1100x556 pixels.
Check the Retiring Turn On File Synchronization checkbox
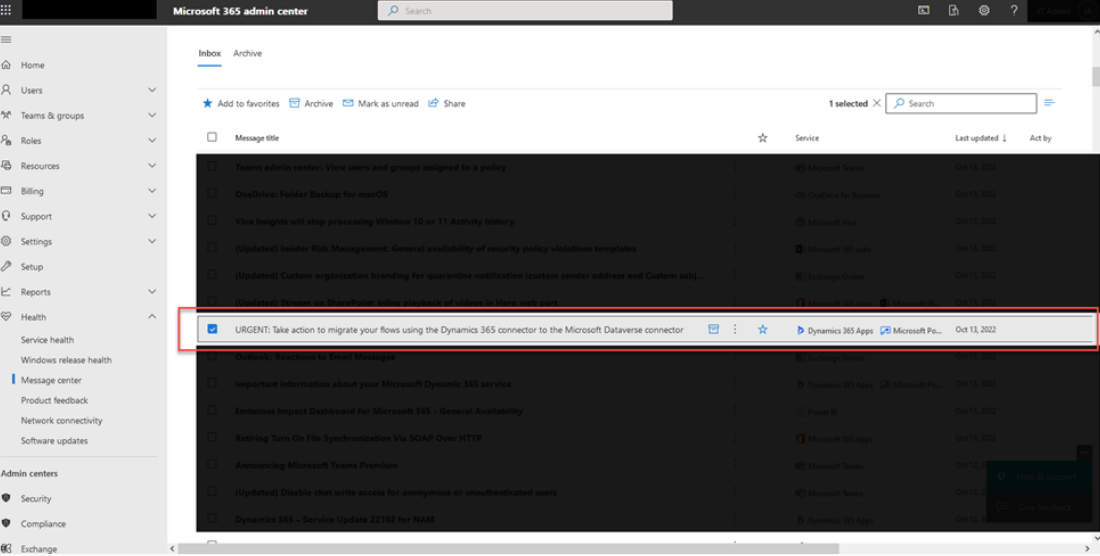(x=212, y=438)
